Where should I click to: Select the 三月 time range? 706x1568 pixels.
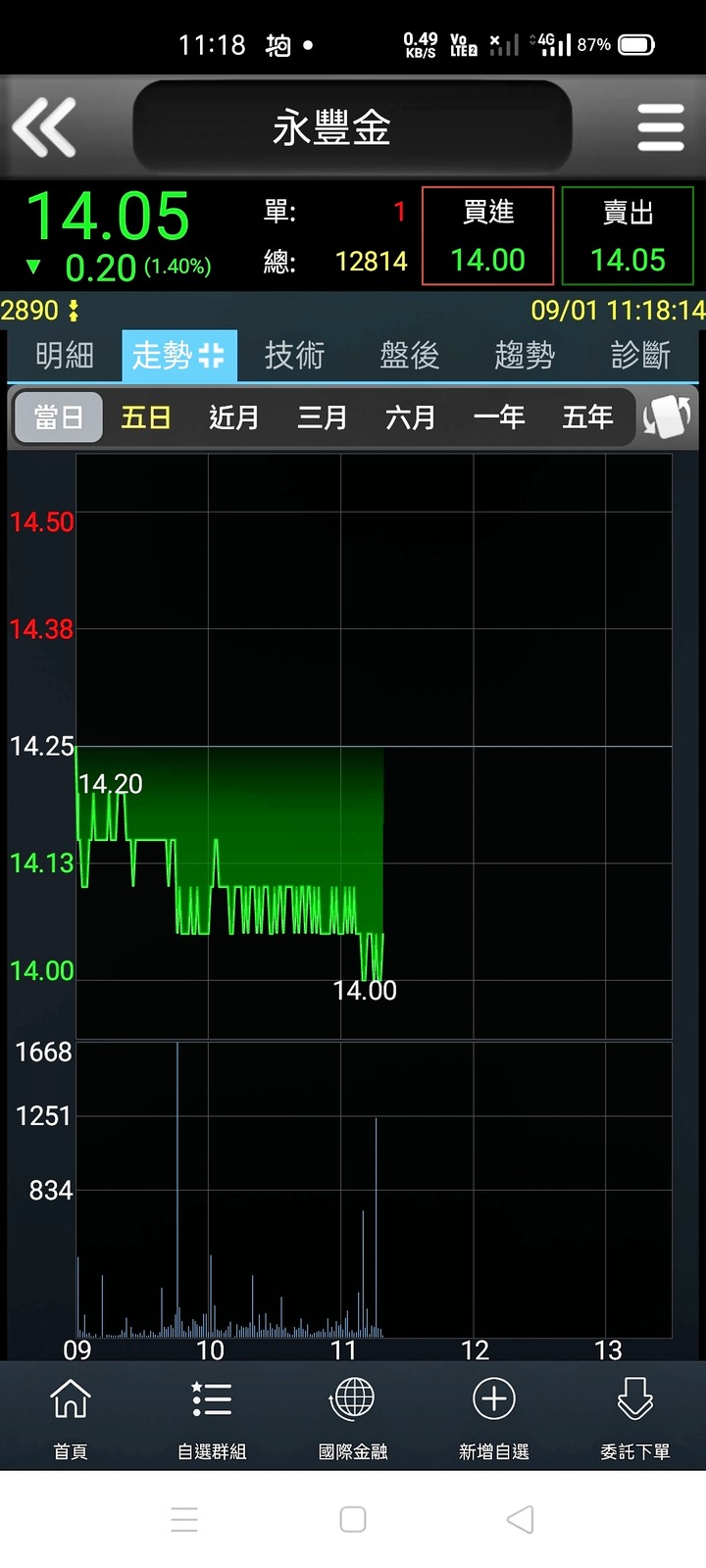point(323,417)
